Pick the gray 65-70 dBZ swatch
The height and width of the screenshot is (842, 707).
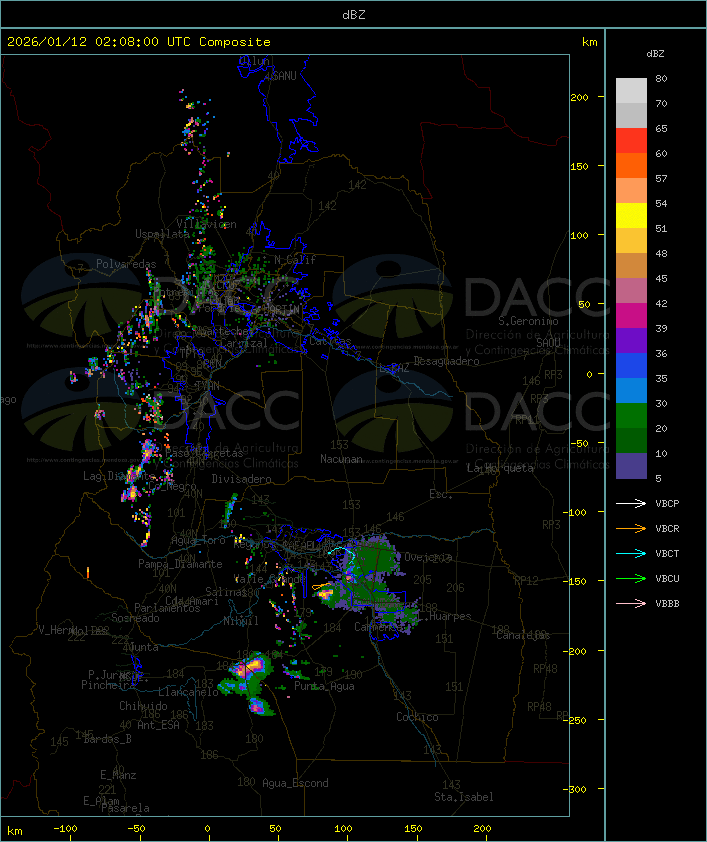tap(631, 116)
